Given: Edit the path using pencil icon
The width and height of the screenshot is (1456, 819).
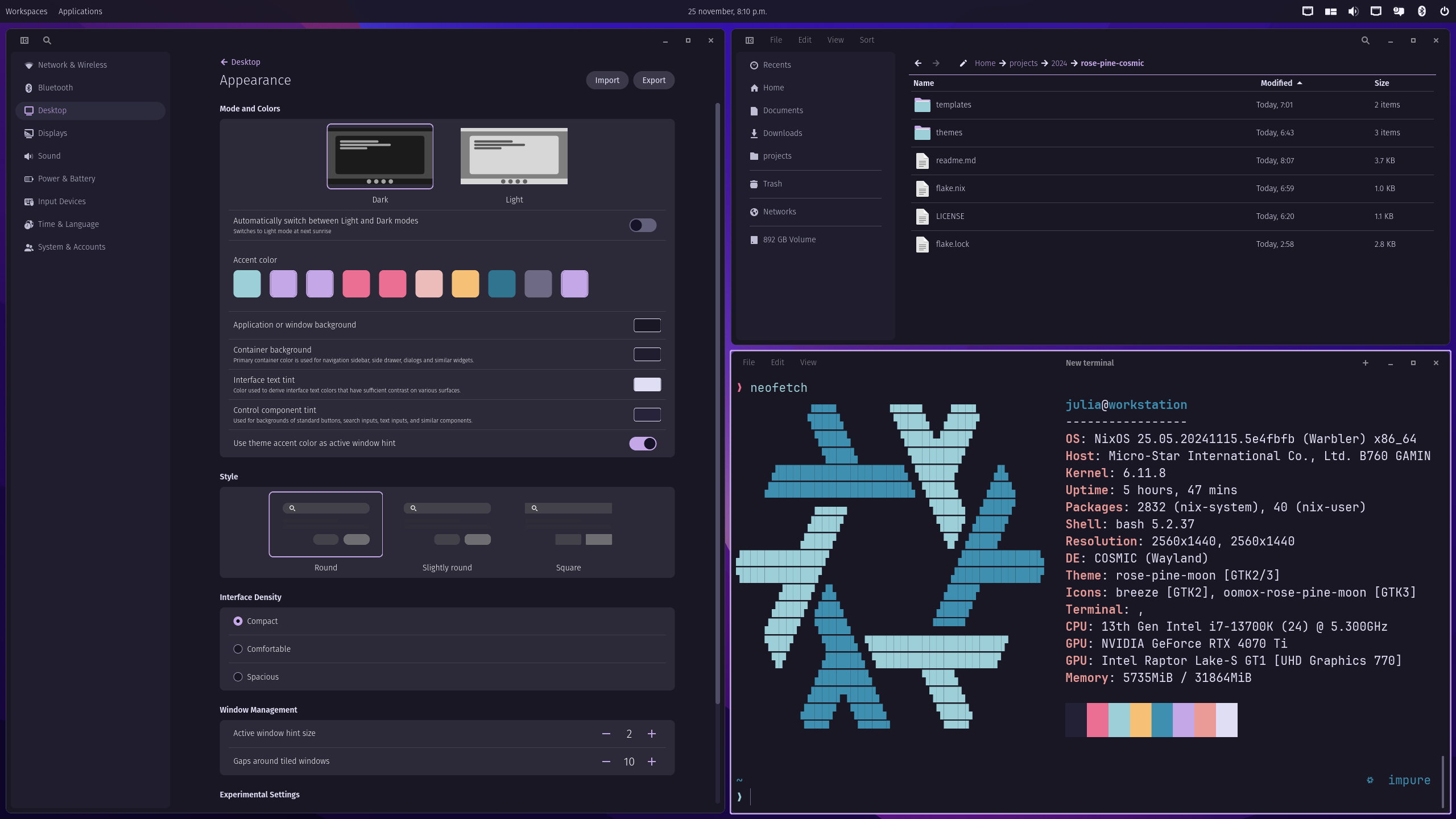Looking at the screenshot, I should [963, 63].
